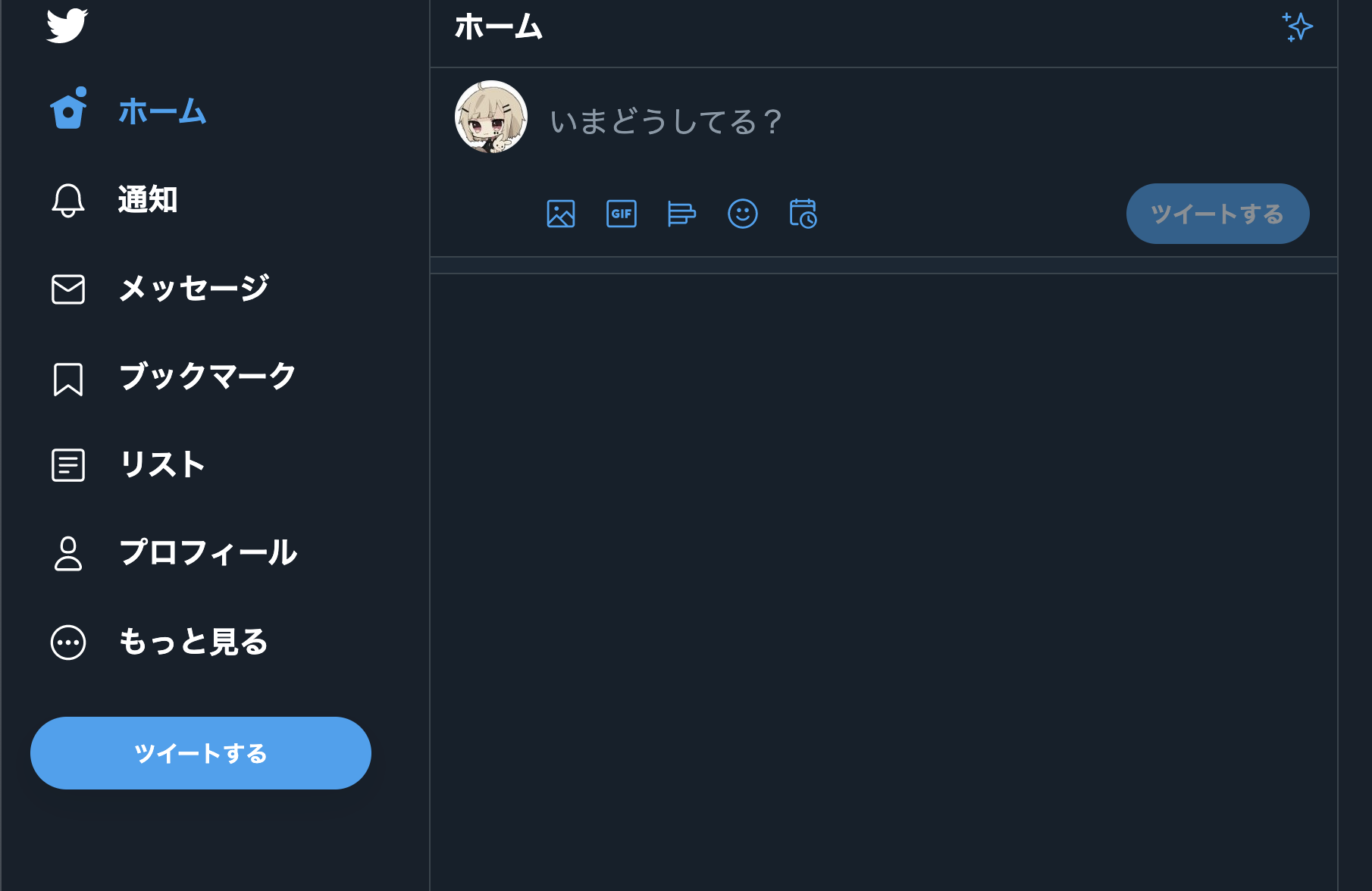
Task: Click the ホーム header tab
Action: (x=499, y=27)
